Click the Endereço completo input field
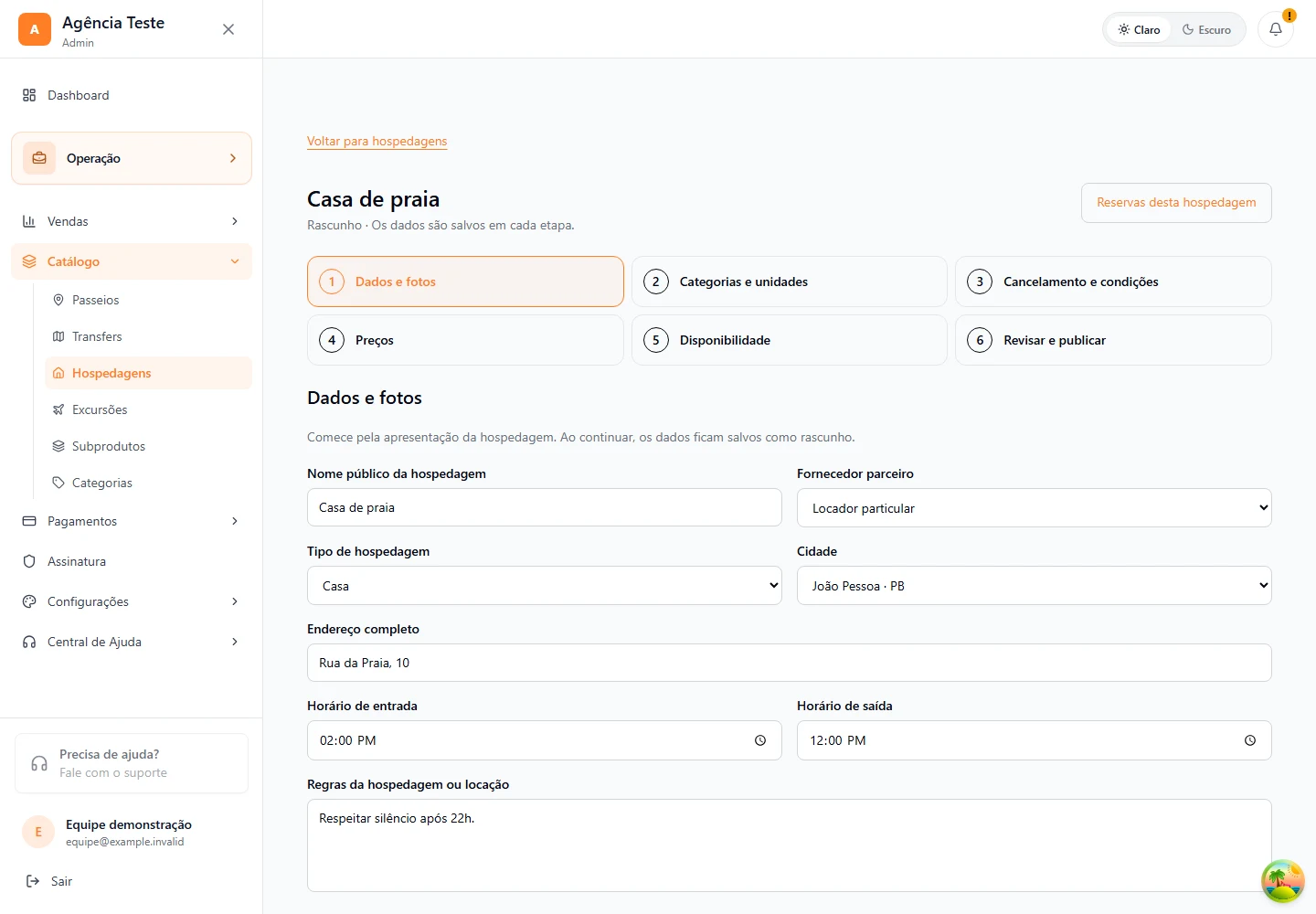Image resolution: width=1316 pixels, height=914 pixels. pos(790,663)
